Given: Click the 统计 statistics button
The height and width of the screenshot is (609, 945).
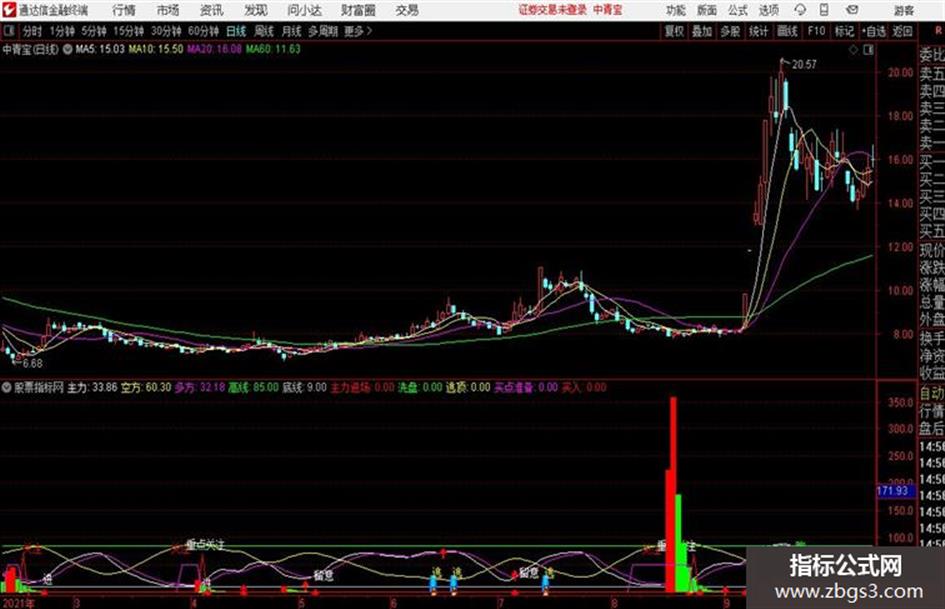Looking at the screenshot, I should click(x=758, y=31).
